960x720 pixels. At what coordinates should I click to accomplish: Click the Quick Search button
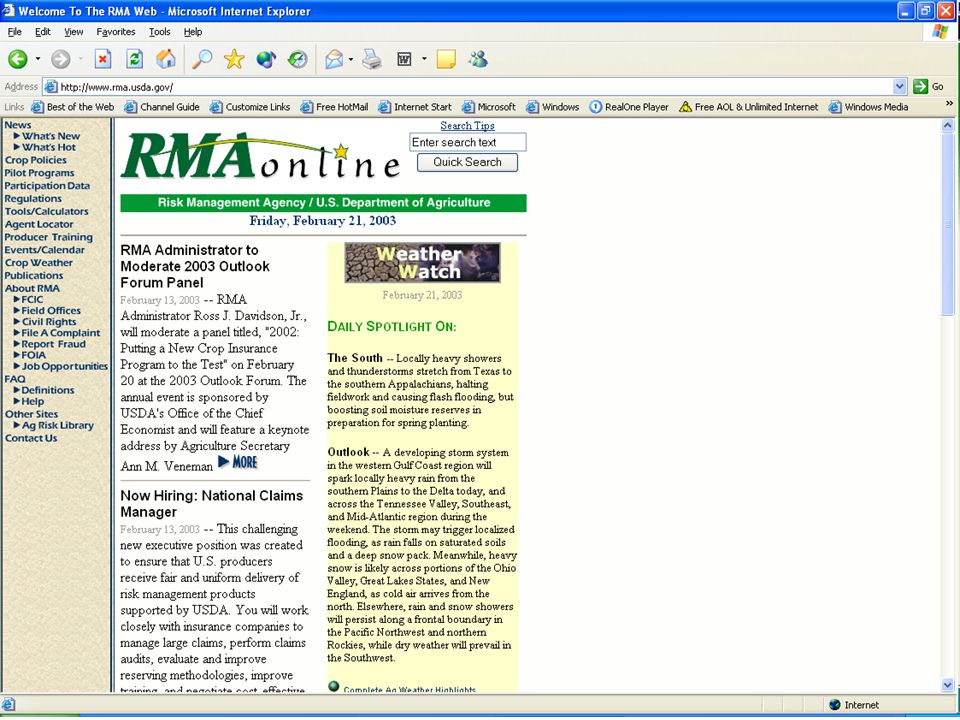[x=467, y=162]
